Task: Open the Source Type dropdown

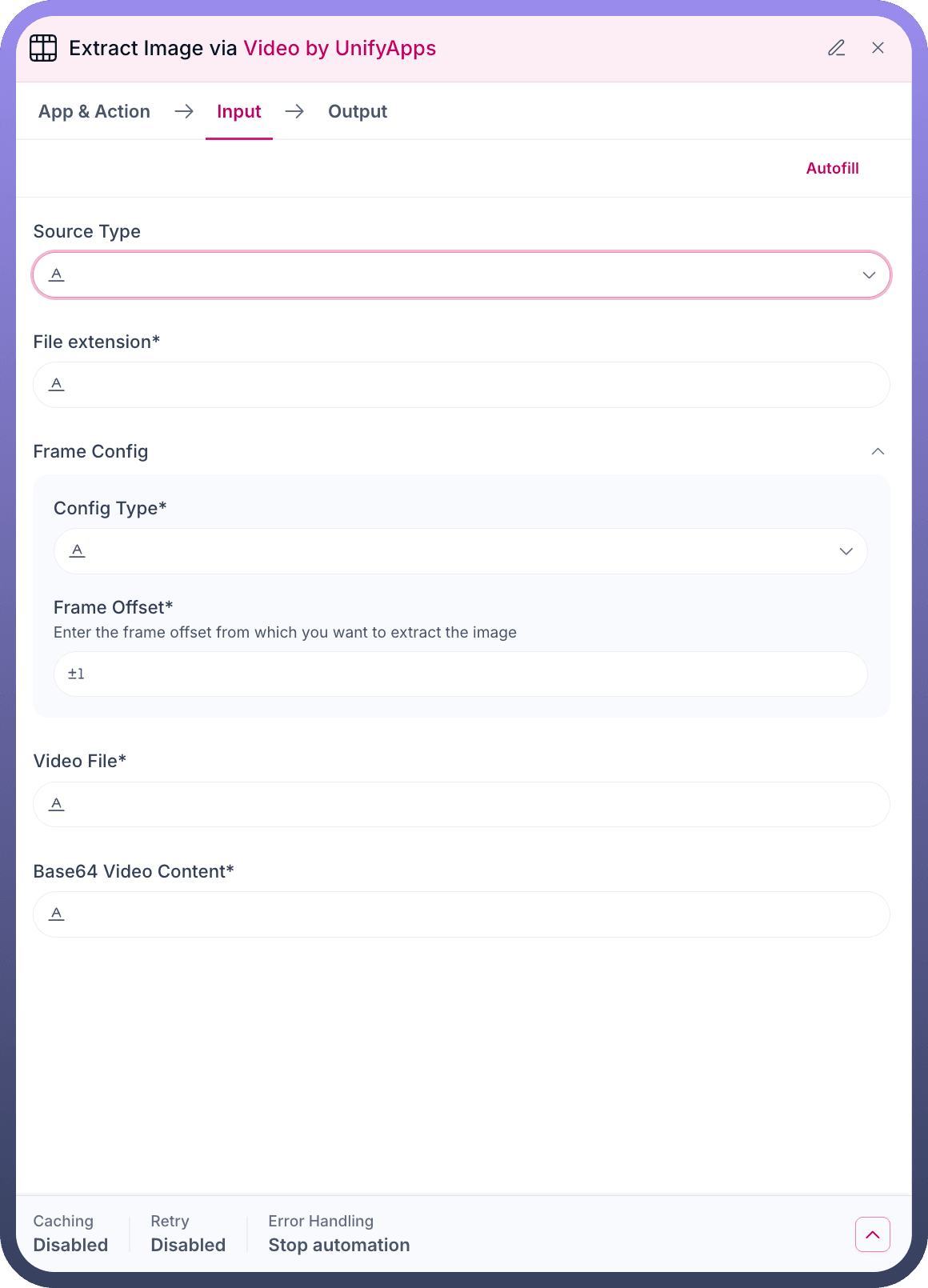Action: (869, 275)
